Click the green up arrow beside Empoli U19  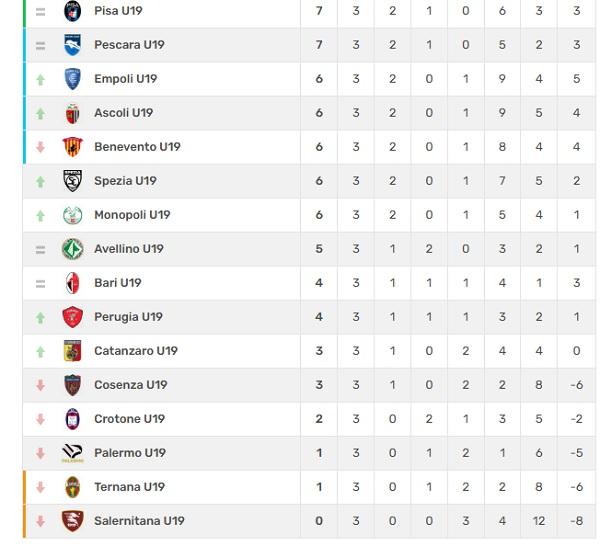point(40,79)
